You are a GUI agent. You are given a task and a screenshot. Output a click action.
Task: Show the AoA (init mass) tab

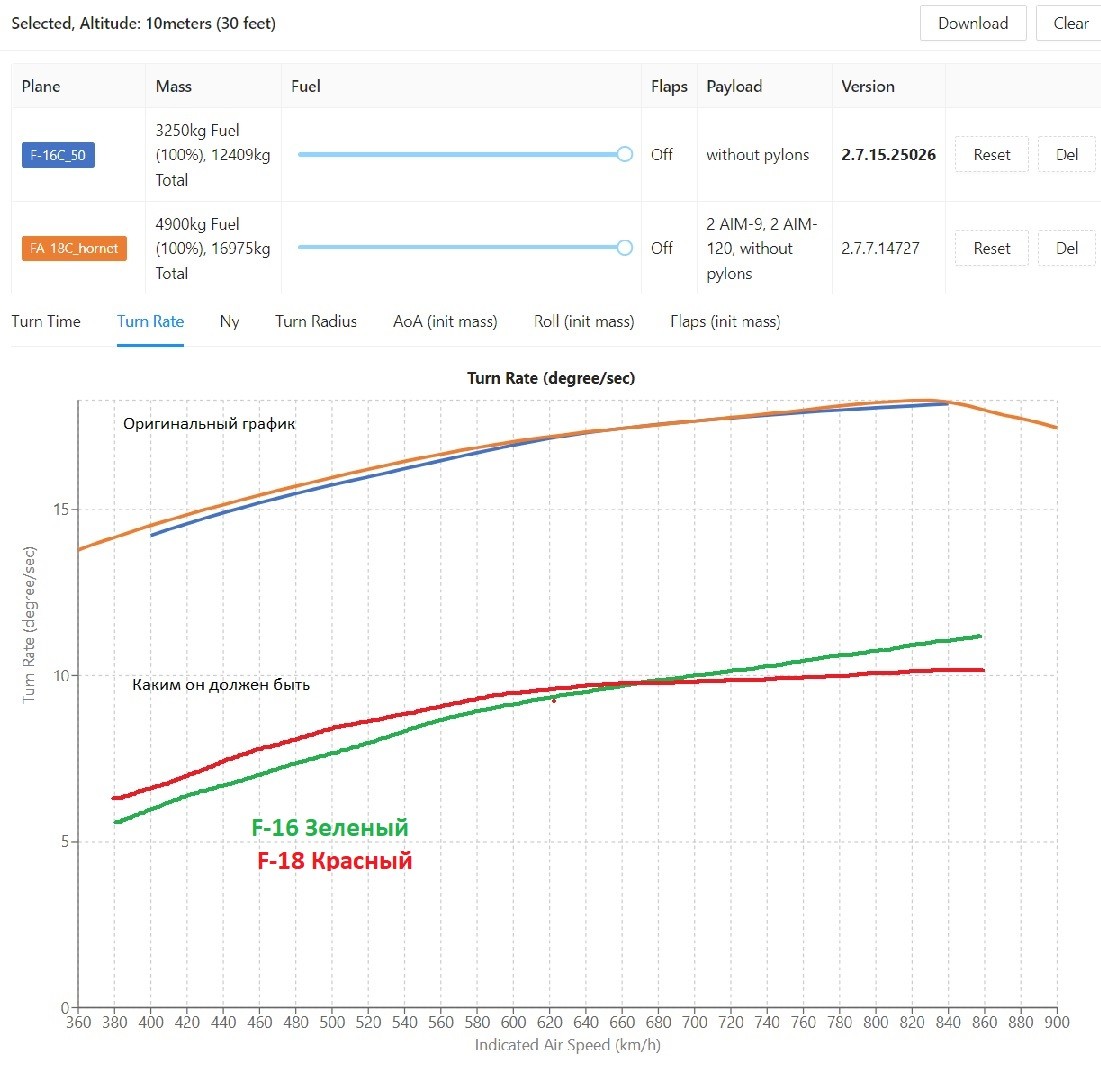click(445, 321)
